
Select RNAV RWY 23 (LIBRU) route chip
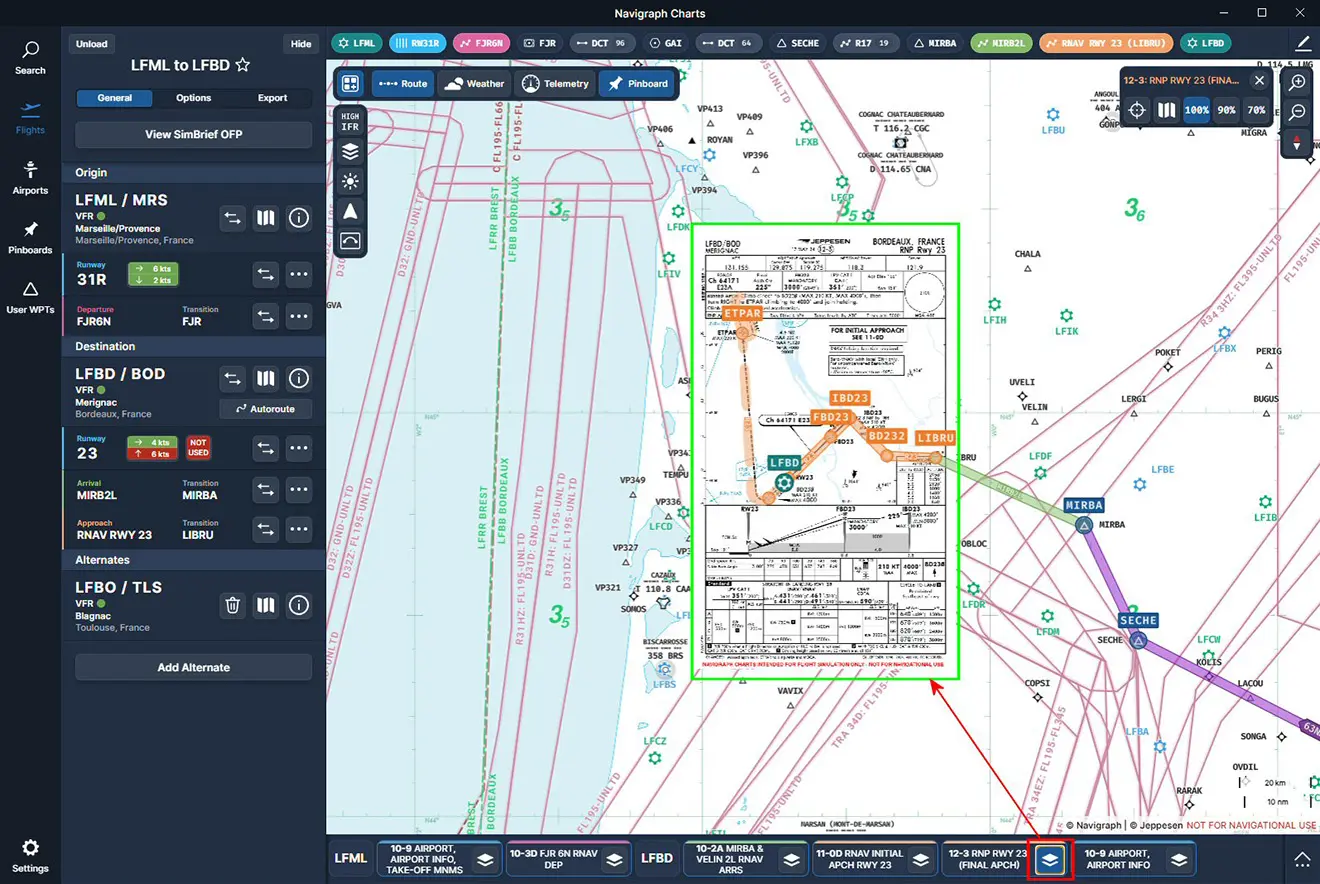pyautogui.click(x=1106, y=43)
